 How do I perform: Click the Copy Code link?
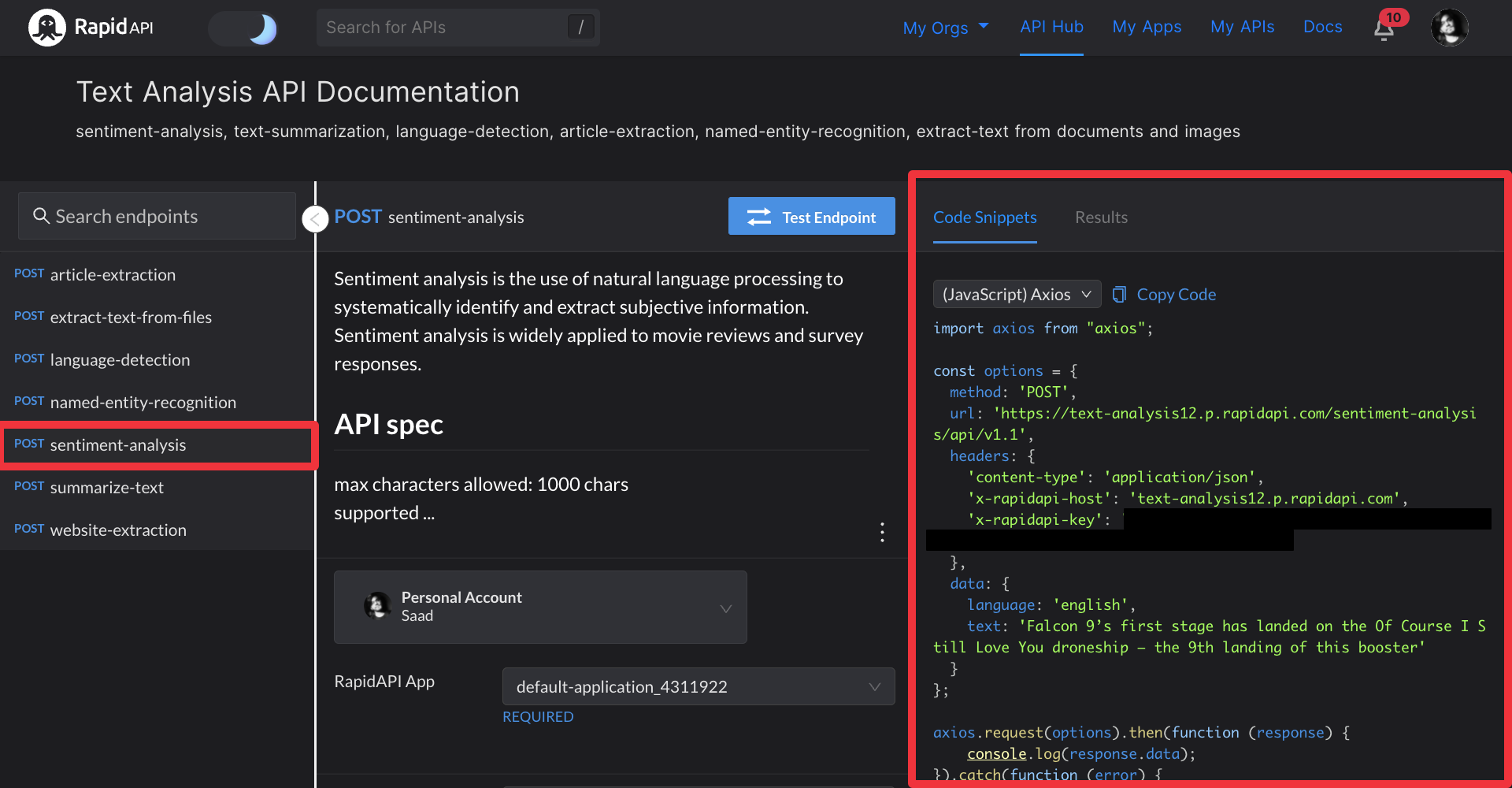tap(1176, 294)
